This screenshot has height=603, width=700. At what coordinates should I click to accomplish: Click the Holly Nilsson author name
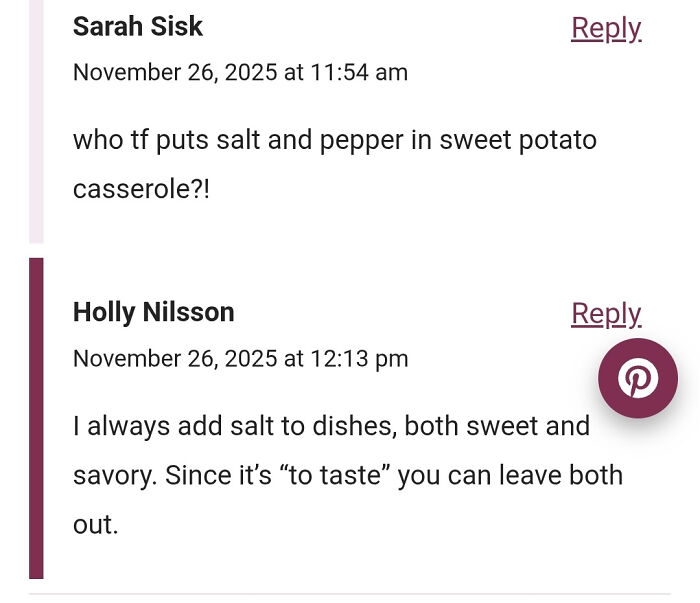(x=153, y=312)
